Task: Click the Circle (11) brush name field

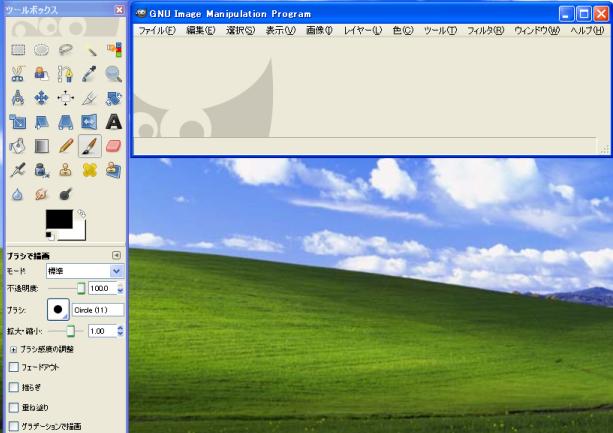Action: point(98,310)
